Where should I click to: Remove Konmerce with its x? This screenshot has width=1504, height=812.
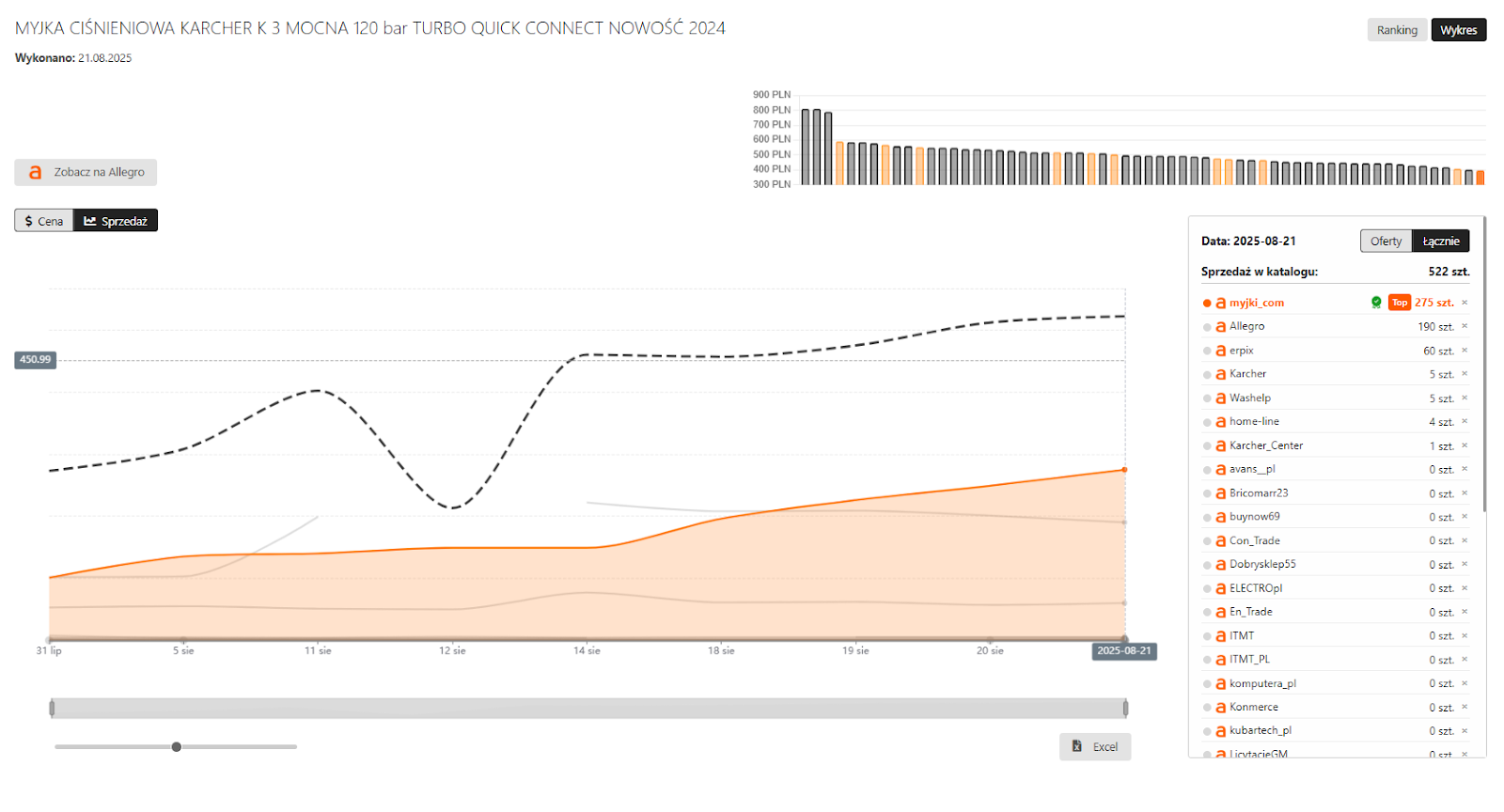pyautogui.click(x=1465, y=707)
